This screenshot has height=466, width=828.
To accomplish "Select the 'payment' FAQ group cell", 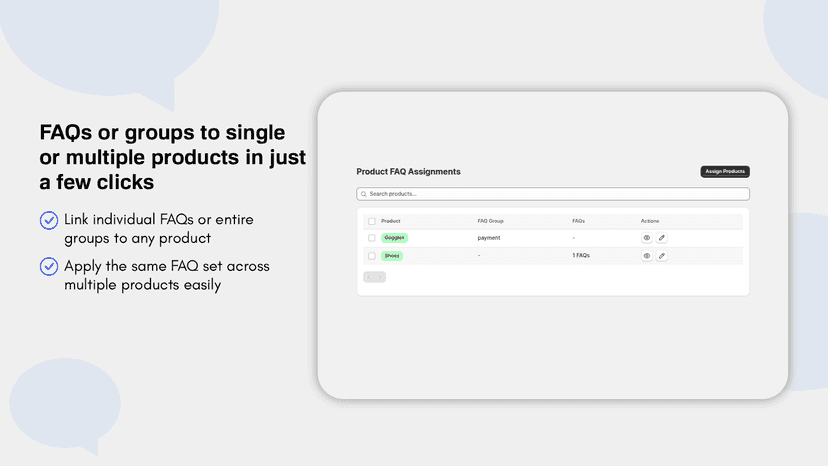I will point(488,238).
